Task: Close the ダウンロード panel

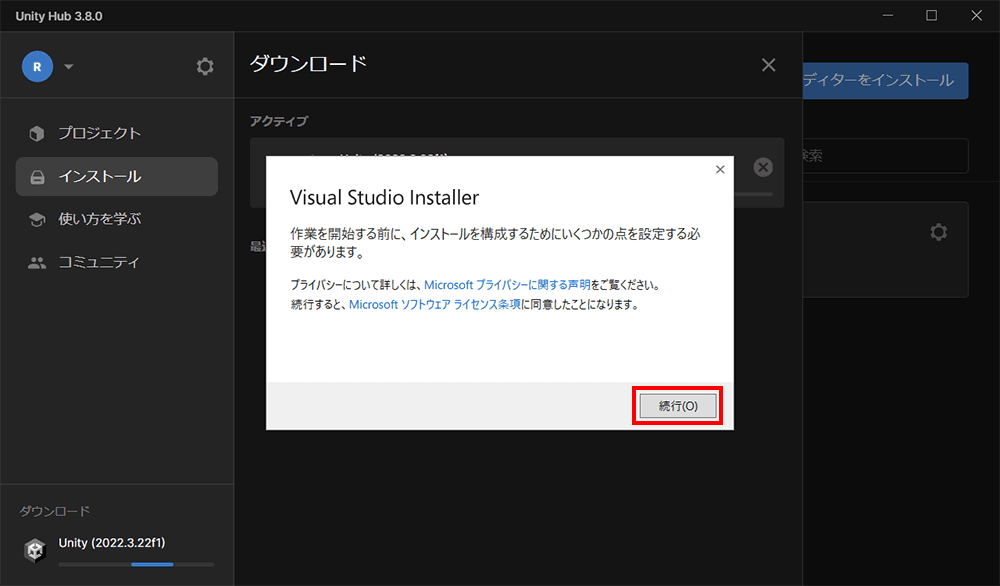Action: click(x=768, y=64)
